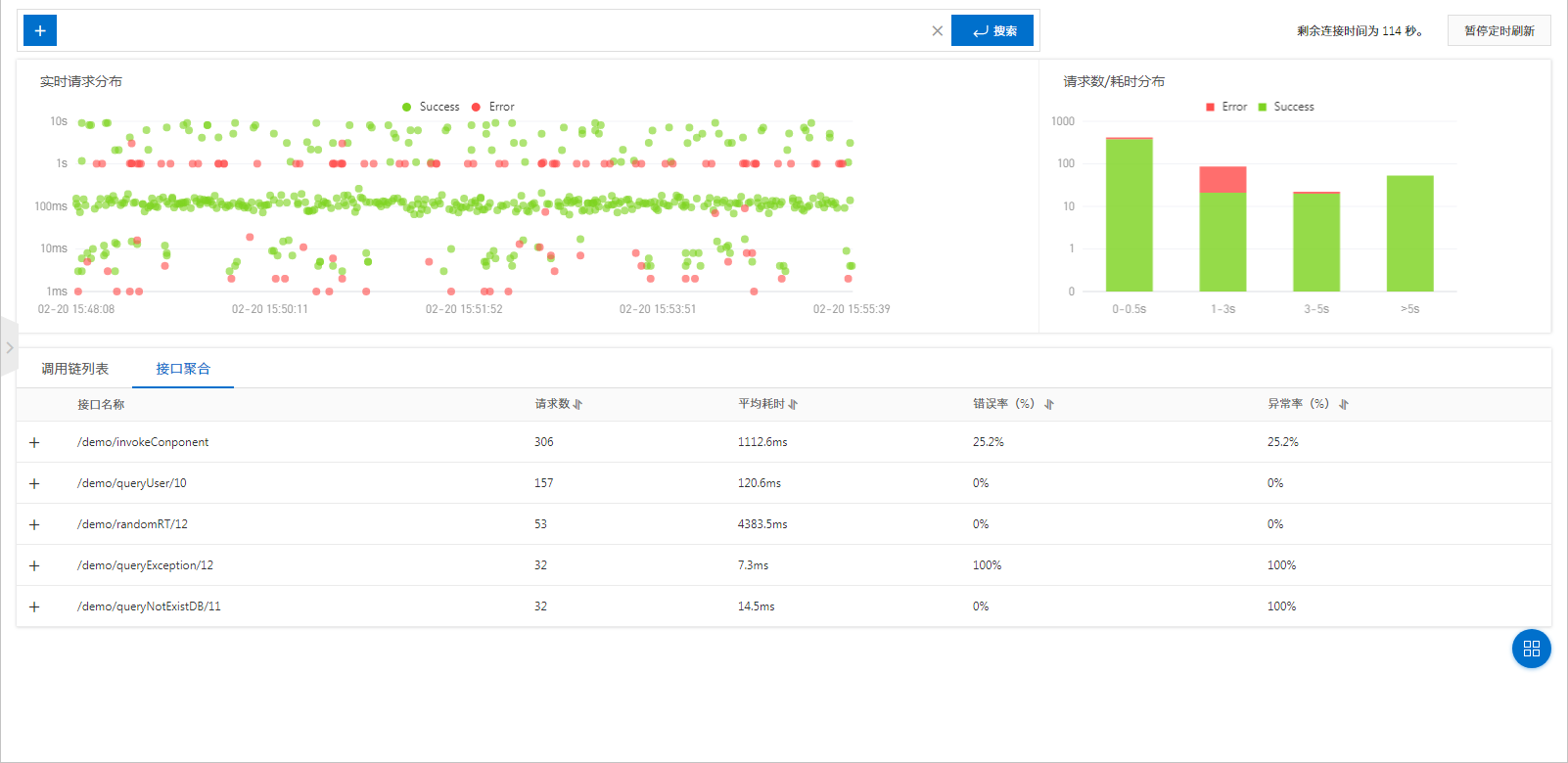Sort by 请求数 column icon
Image resolution: width=1568 pixels, height=763 pixels.
(578, 404)
